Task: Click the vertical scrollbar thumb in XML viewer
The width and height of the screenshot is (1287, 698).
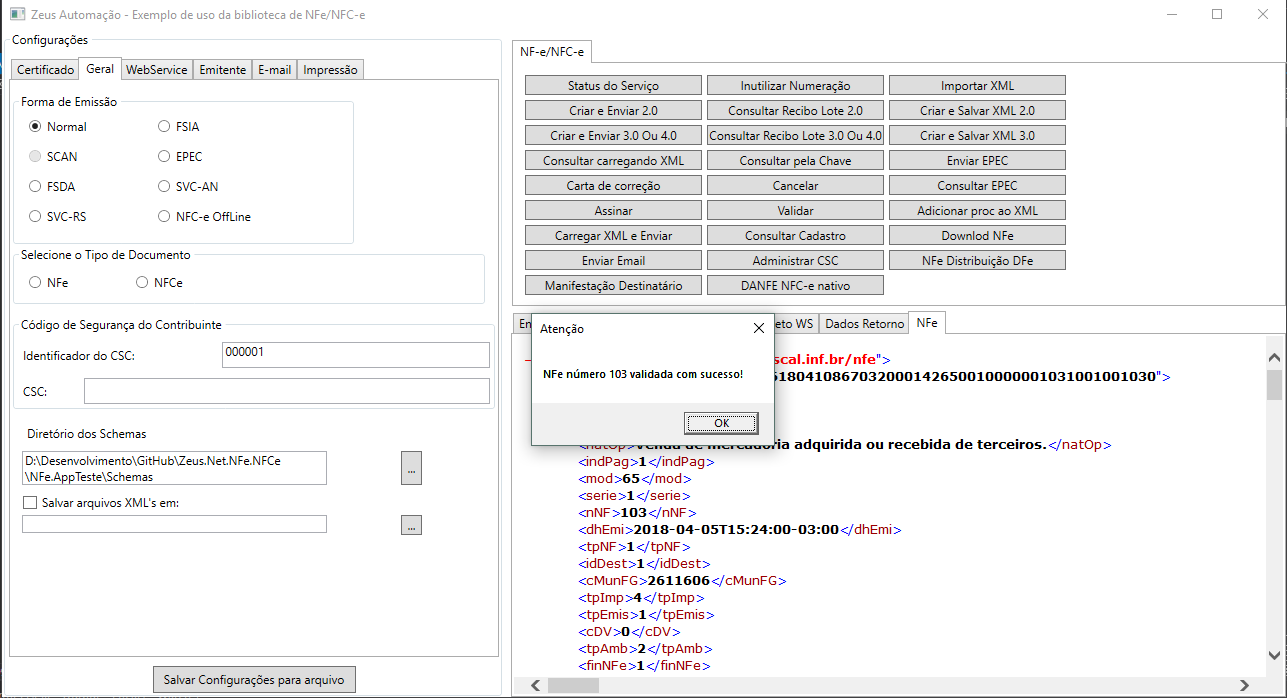Action: point(1274,385)
